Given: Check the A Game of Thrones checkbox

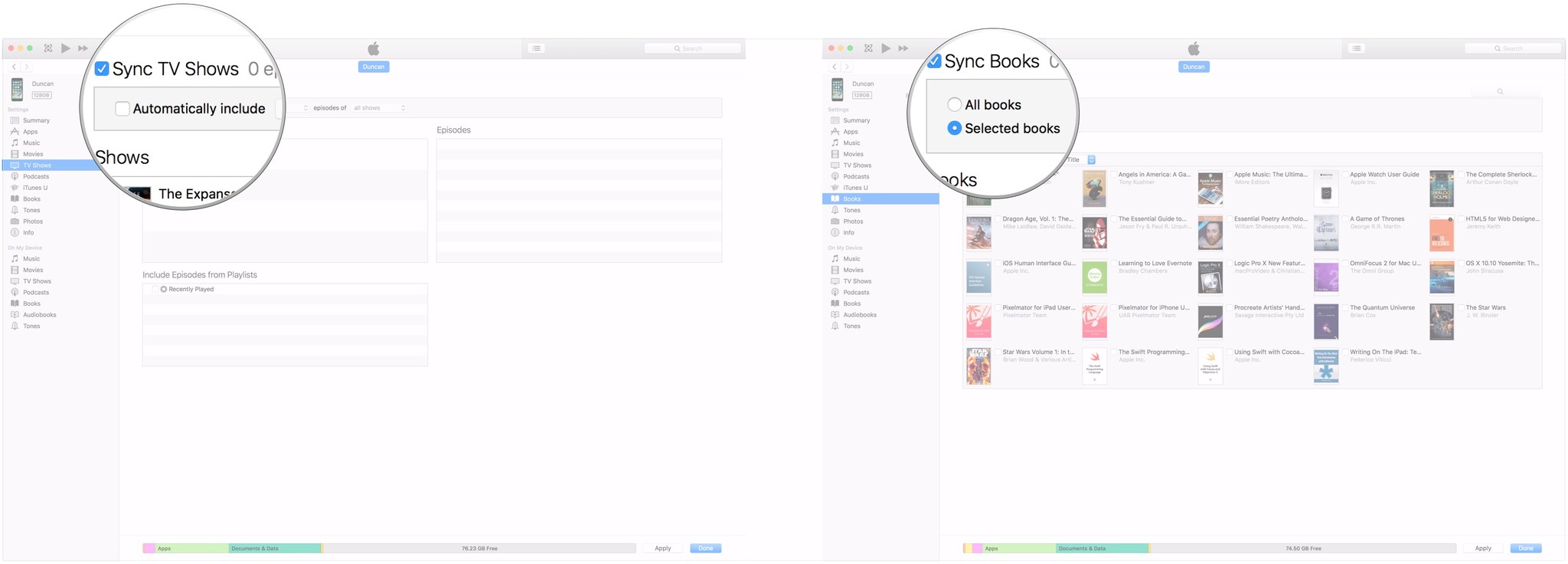Looking at the screenshot, I should (x=1345, y=219).
